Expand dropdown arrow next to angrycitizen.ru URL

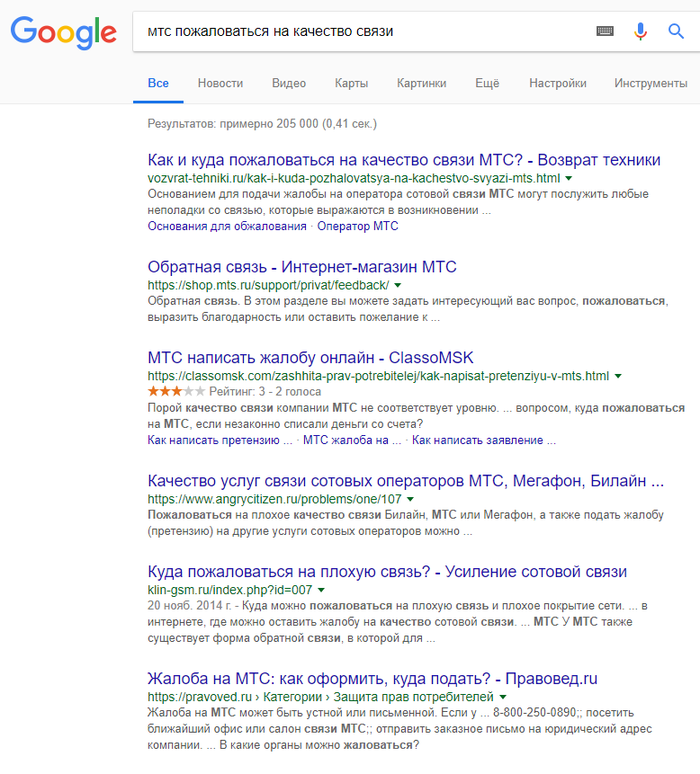coord(410,499)
